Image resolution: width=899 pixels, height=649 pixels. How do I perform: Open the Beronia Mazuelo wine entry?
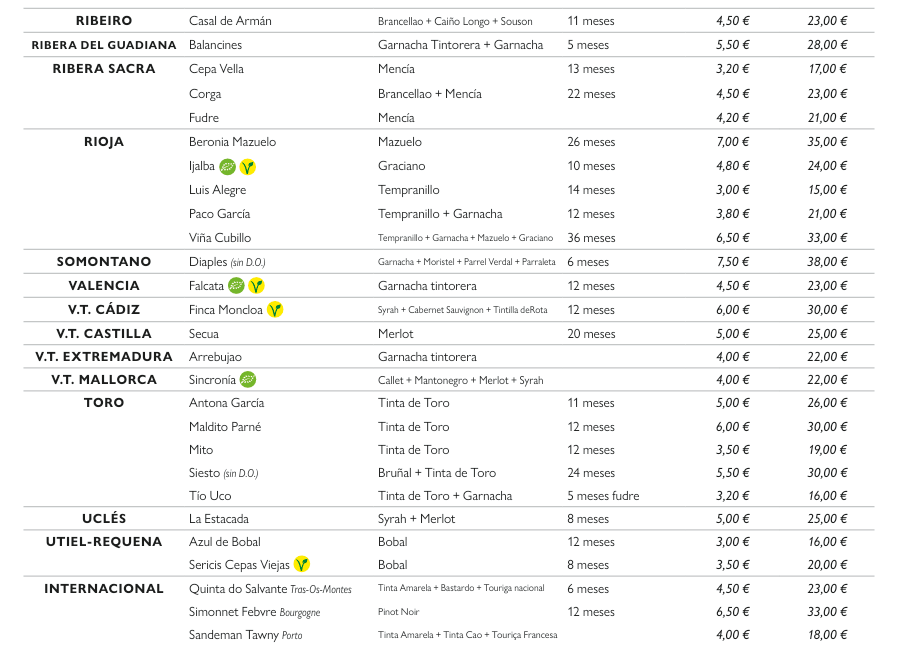232,142
